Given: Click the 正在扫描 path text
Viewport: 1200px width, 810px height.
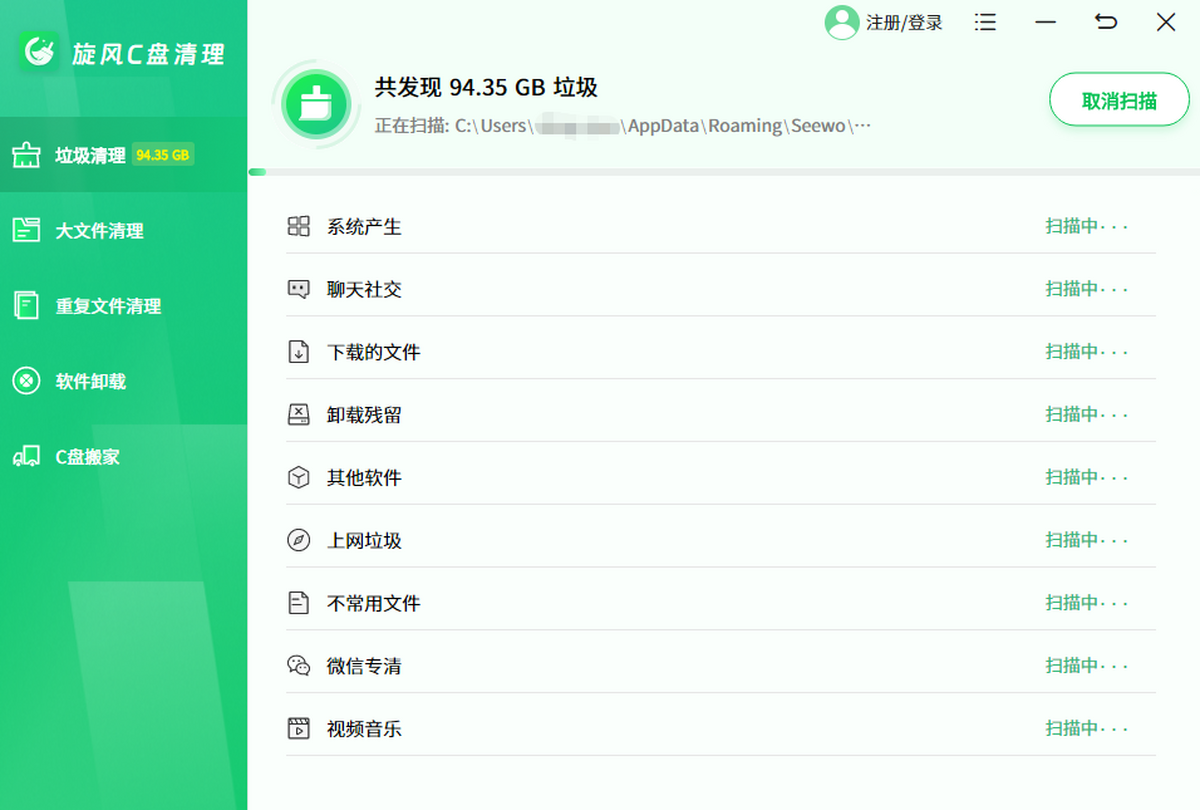Looking at the screenshot, I should pos(623,126).
